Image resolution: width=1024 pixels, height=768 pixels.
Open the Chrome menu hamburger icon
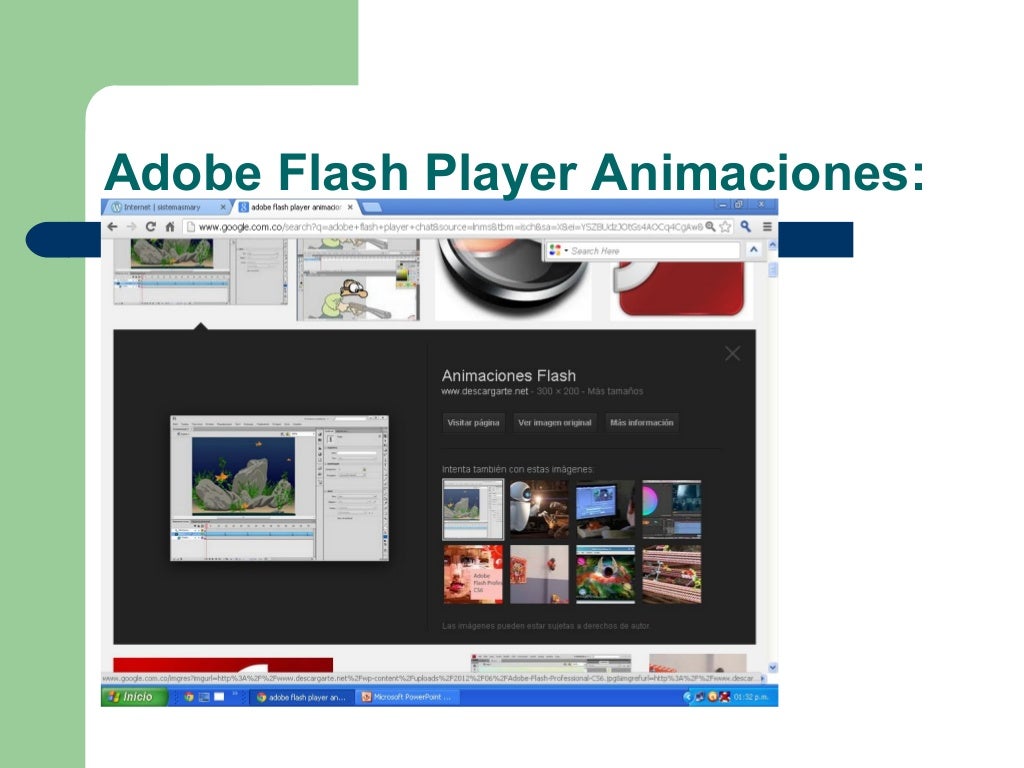767,227
